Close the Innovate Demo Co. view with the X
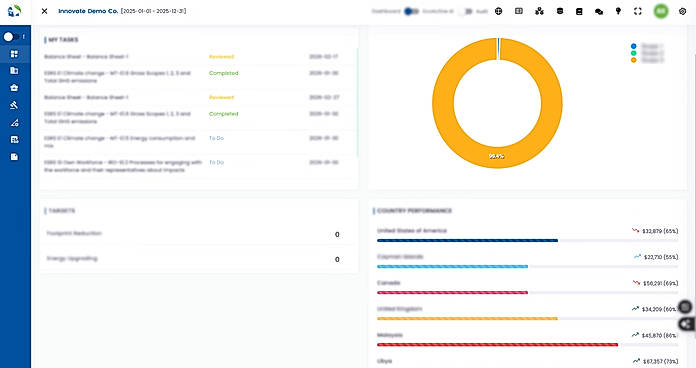Image resolution: width=696 pixels, height=368 pixels. pyautogui.click(x=44, y=11)
